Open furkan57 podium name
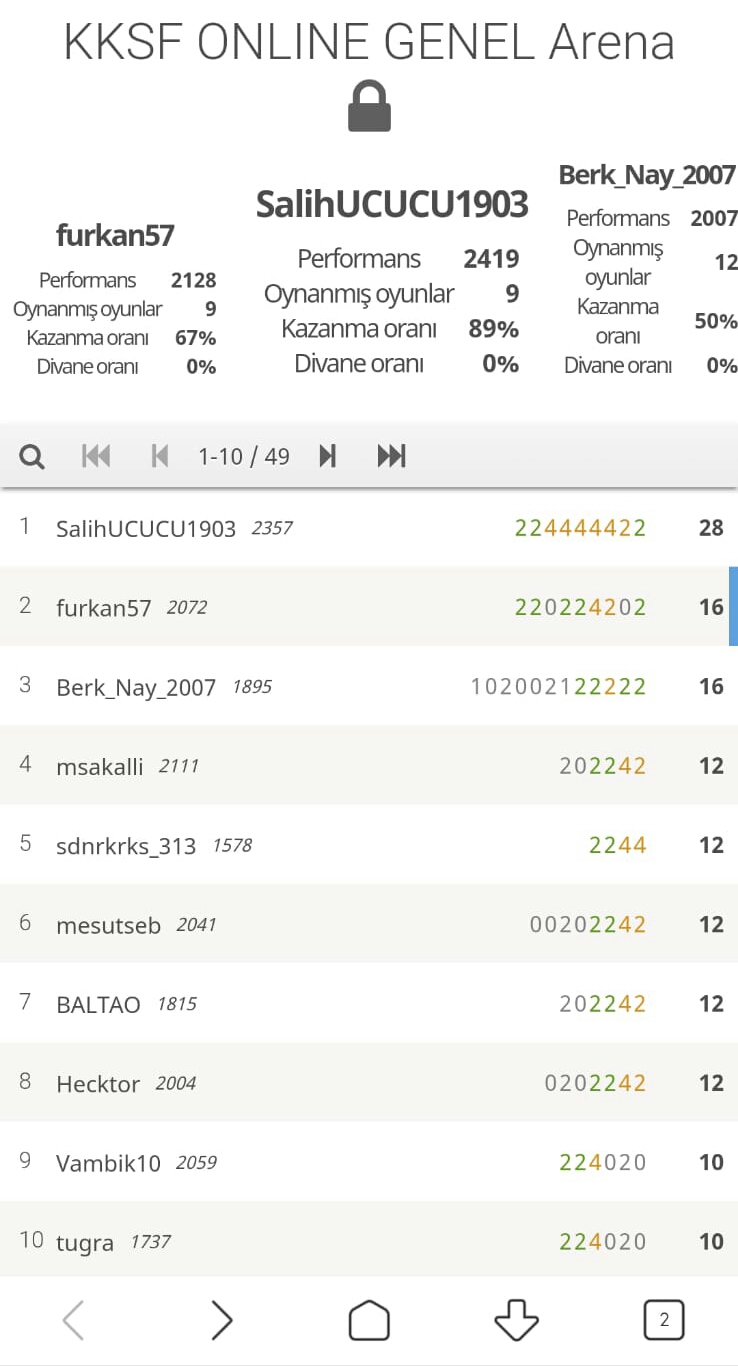 [115, 236]
